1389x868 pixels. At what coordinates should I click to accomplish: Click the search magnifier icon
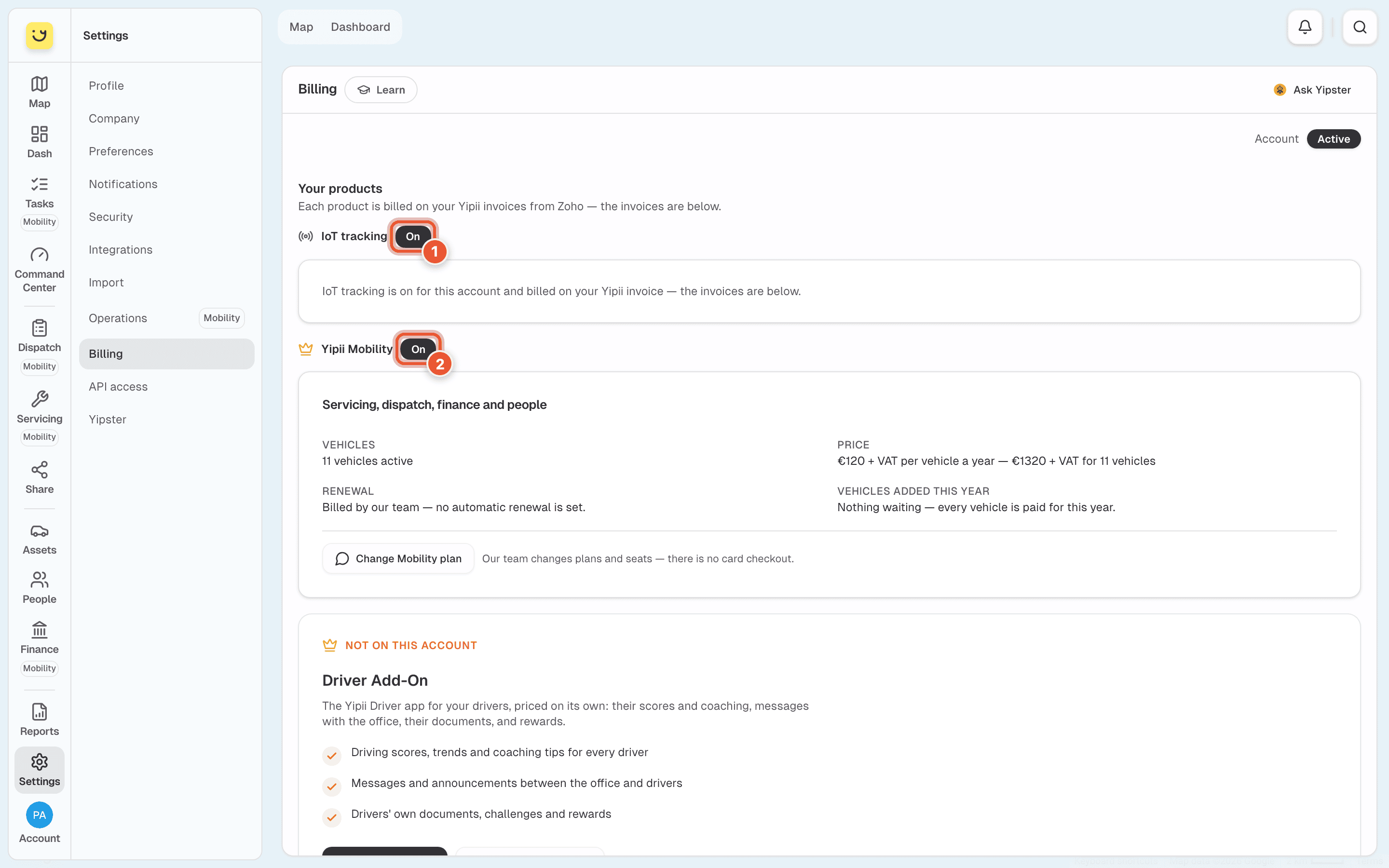coord(1360,27)
